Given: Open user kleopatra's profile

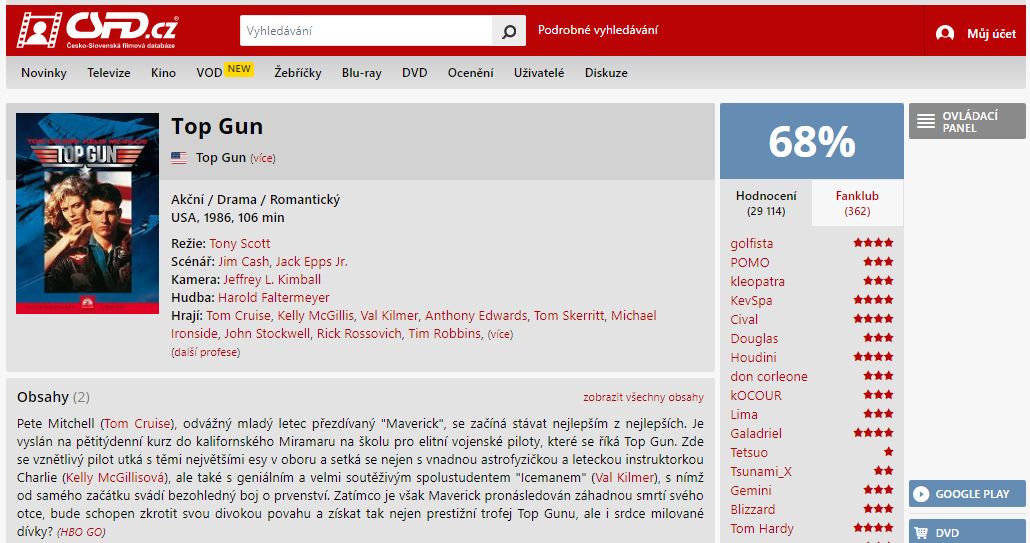Looking at the screenshot, I should coord(757,282).
